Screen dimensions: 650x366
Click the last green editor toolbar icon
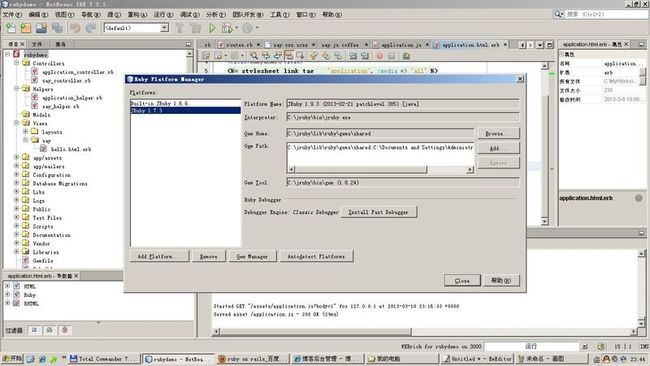pyautogui.click(x=406, y=56)
